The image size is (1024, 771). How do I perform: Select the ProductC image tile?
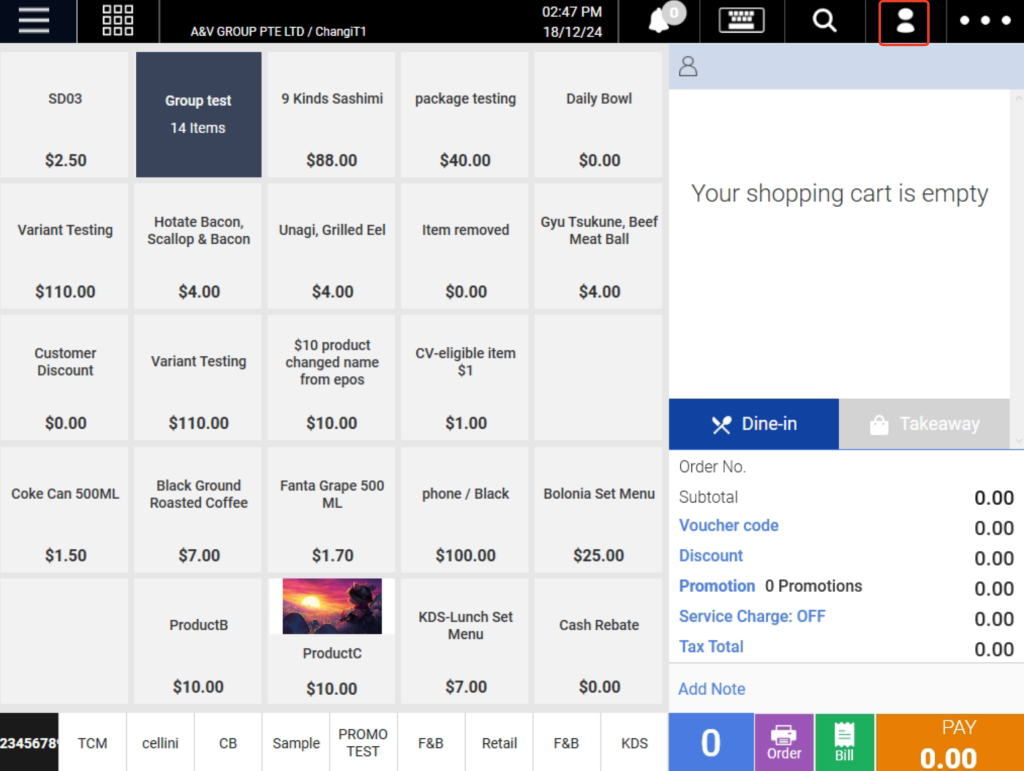point(330,606)
